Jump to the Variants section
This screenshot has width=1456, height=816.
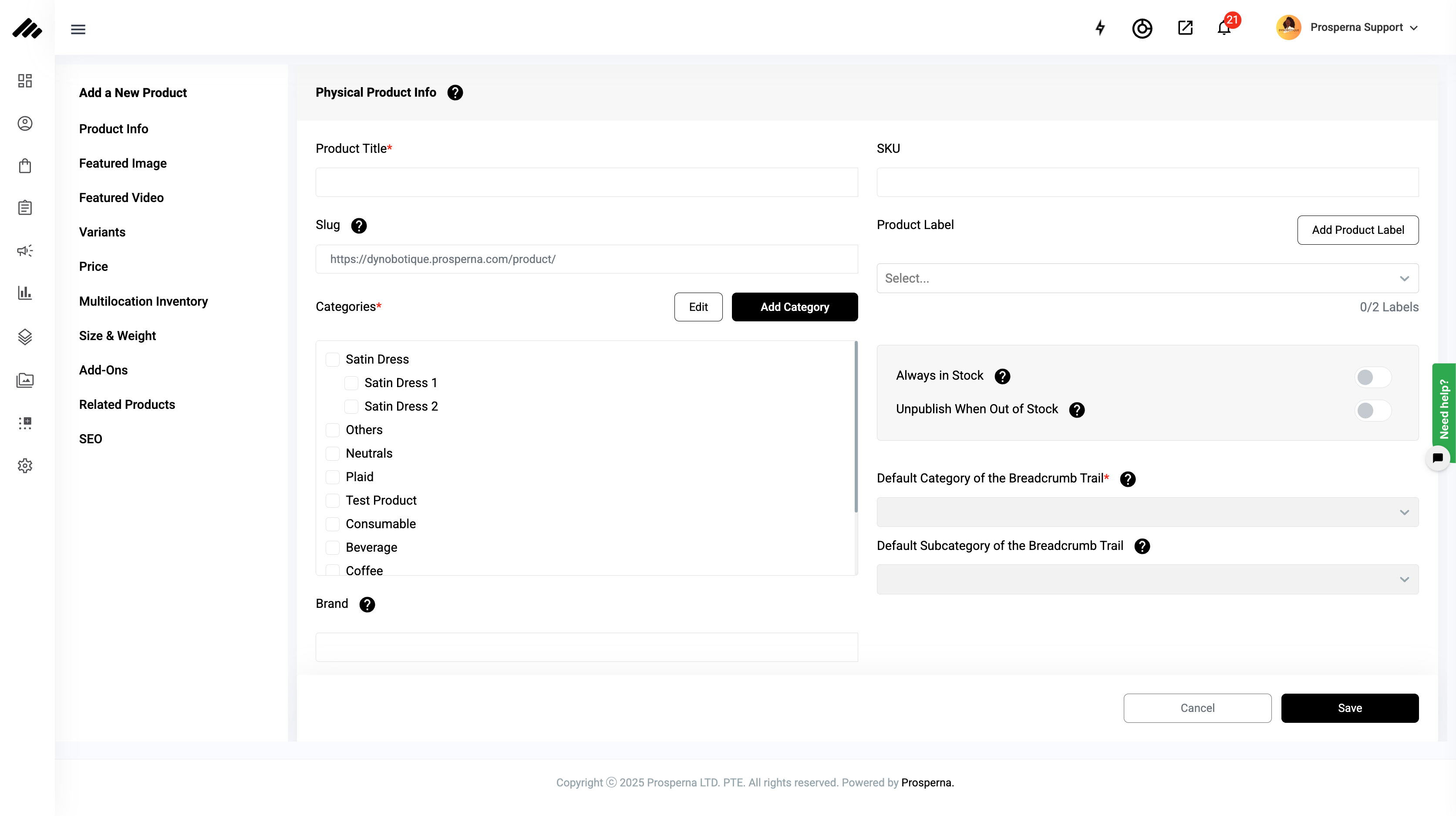pos(102,232)
